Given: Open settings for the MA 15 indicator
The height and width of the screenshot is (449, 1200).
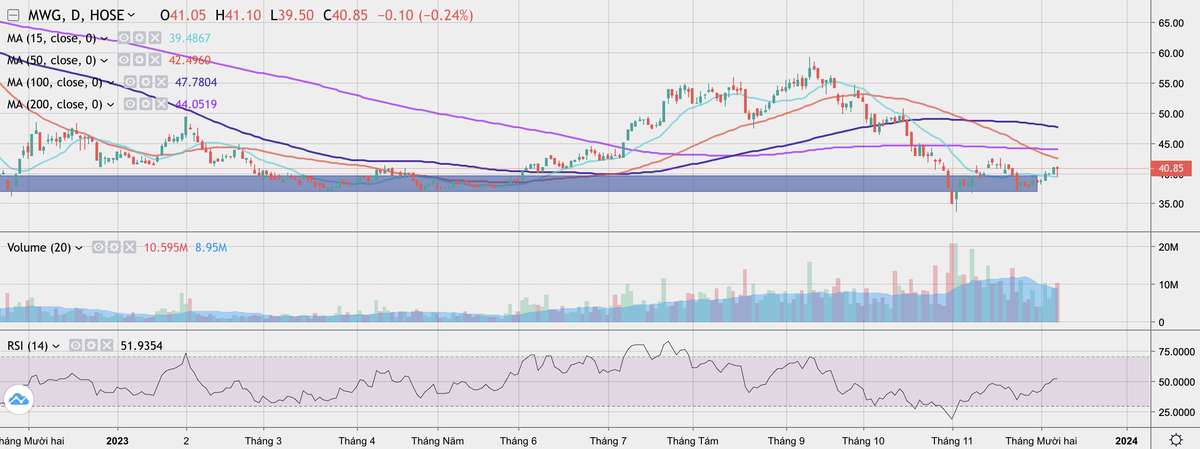Looking at the screenshot, I should pyautogui.click(x=141, y=37).
